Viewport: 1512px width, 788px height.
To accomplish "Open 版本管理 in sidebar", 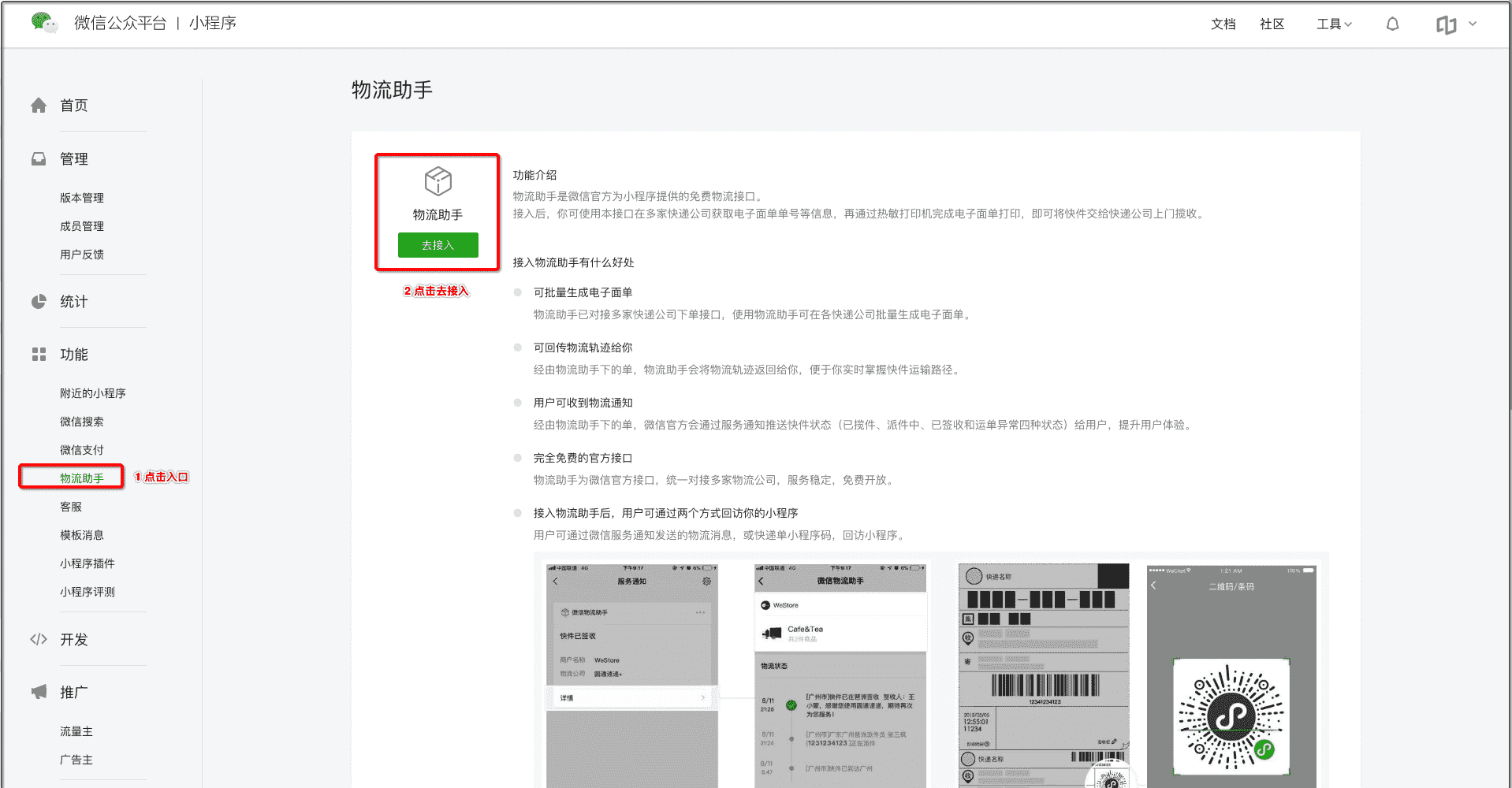I will coord(82,198).
